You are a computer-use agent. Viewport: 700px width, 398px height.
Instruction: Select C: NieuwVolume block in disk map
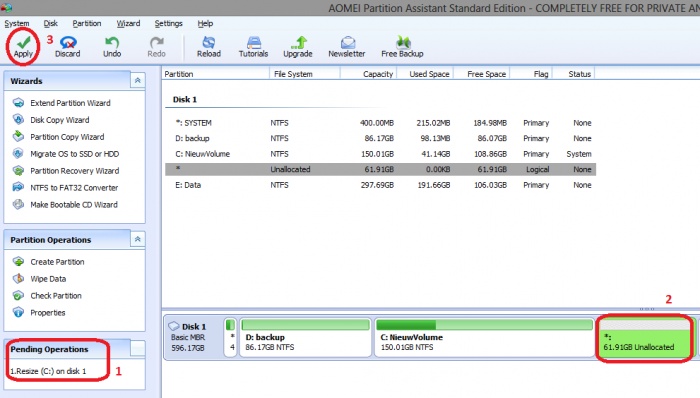(x=484, y=337)
